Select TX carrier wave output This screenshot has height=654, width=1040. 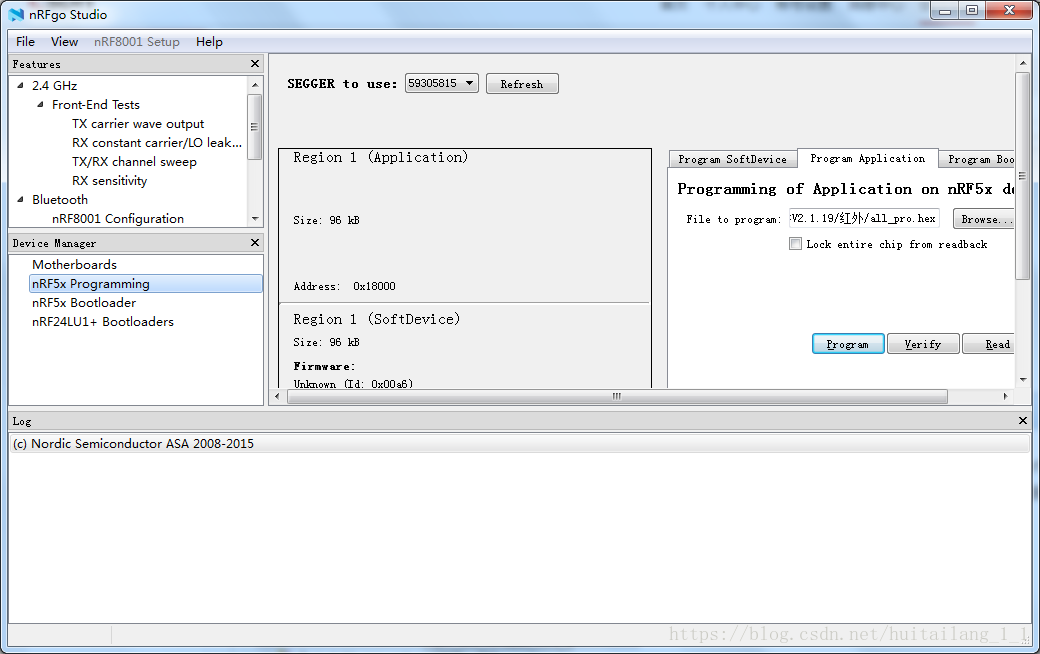[138, 124]
